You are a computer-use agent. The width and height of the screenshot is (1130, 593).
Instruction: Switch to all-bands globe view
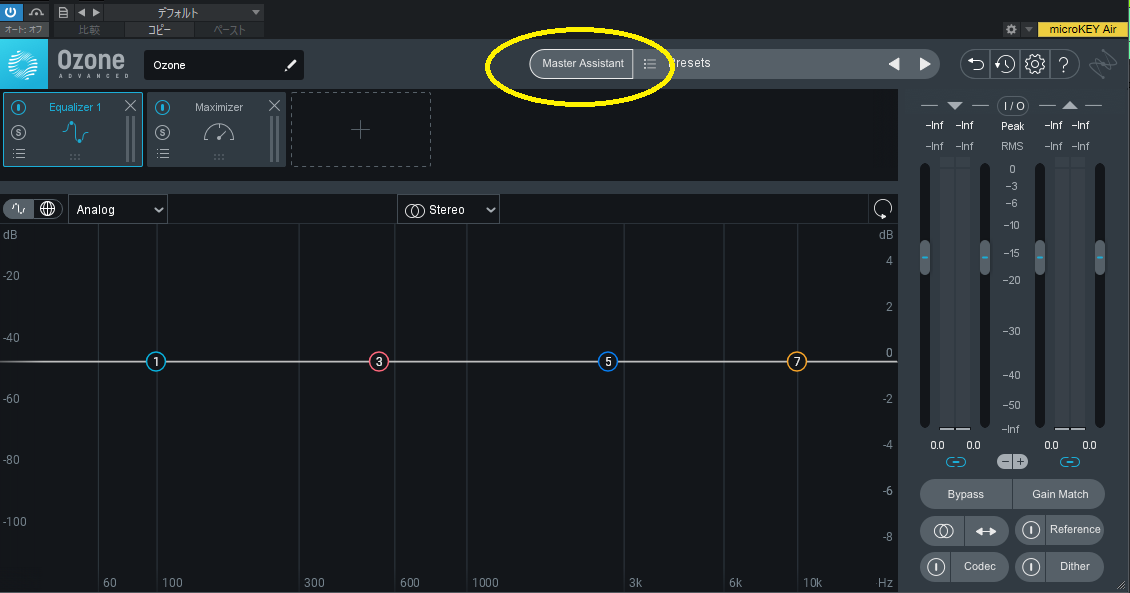48,209
